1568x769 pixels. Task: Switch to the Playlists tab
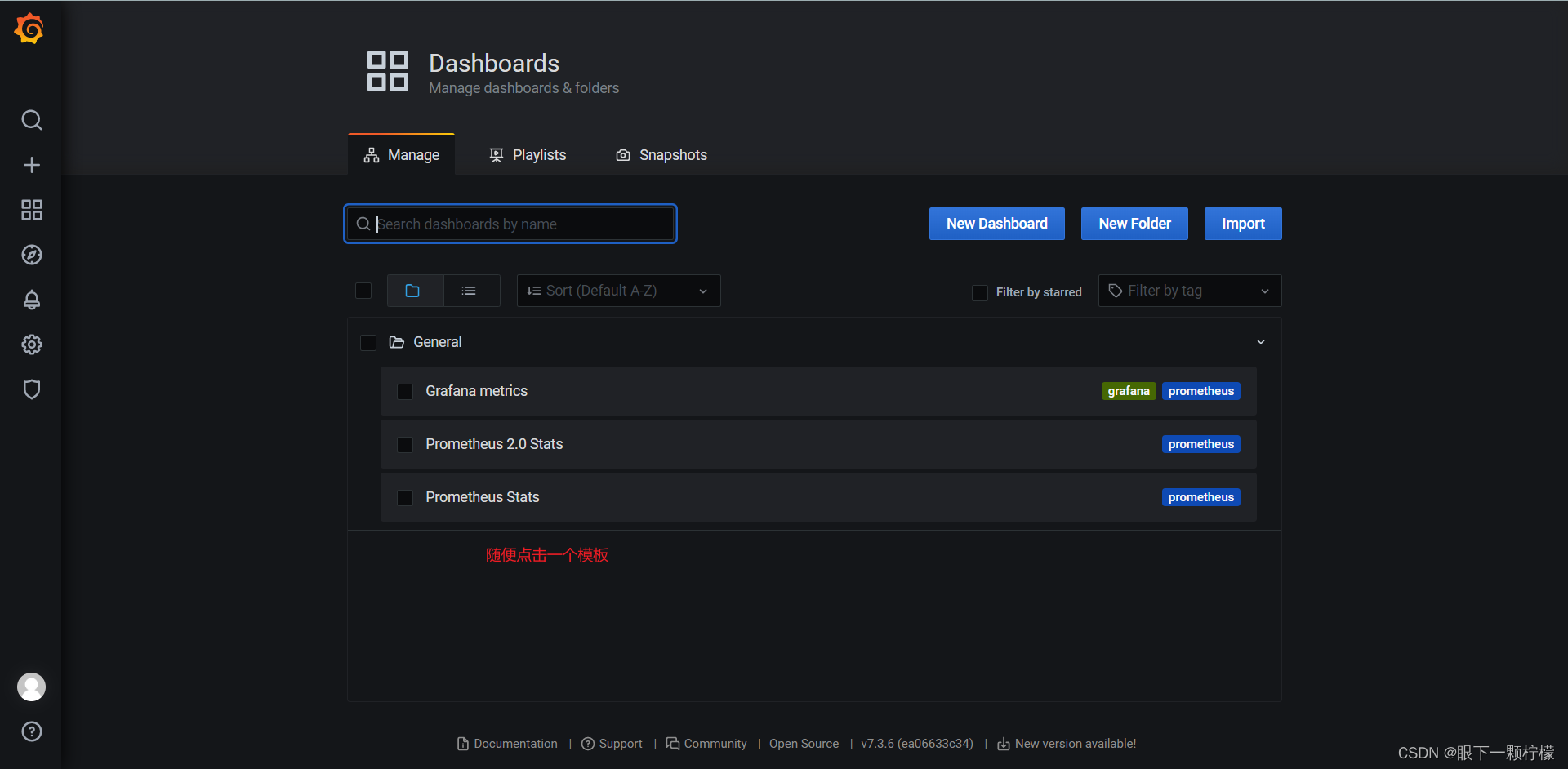(x=528, y=155)
